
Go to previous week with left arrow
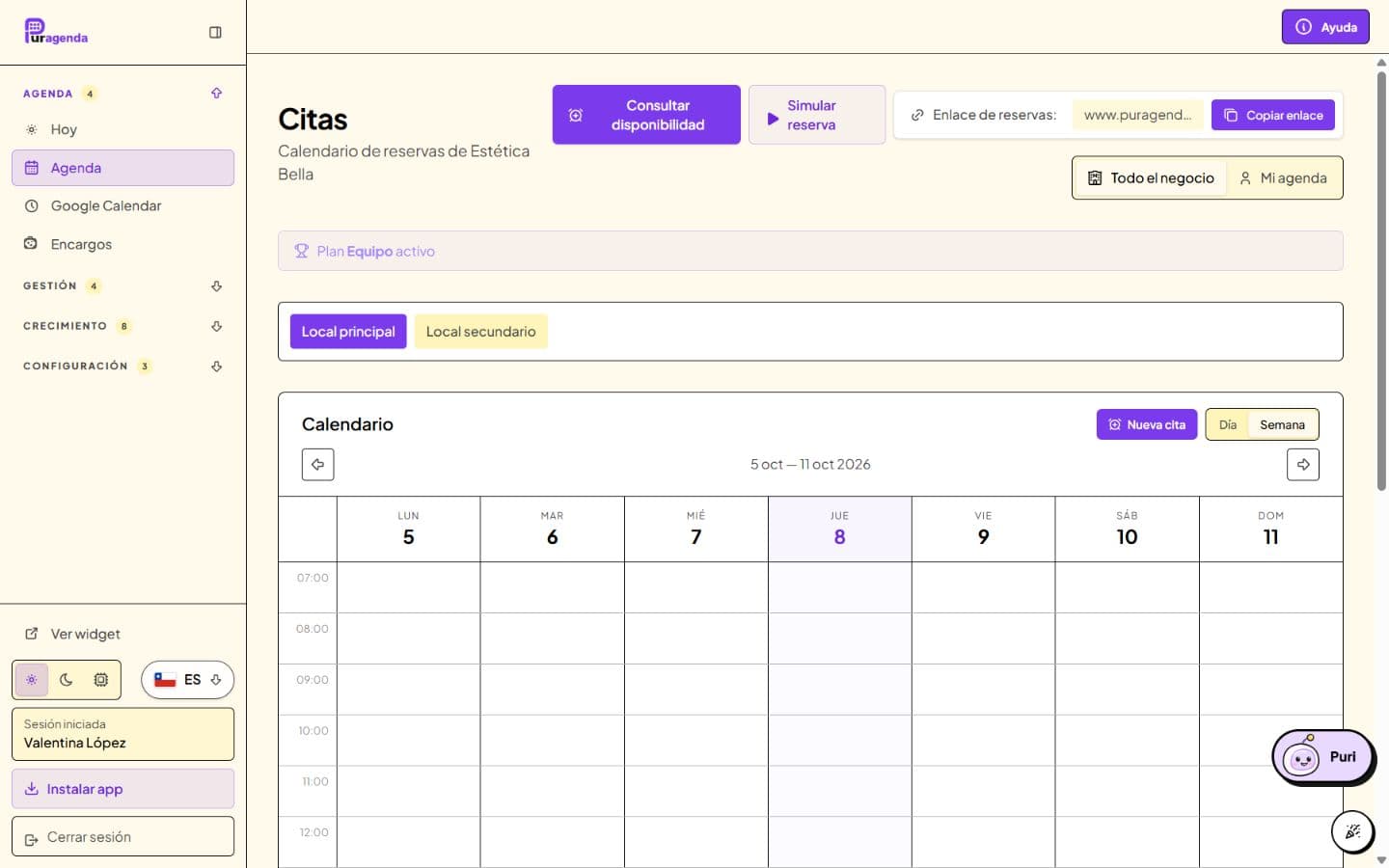tap(318, 465)
